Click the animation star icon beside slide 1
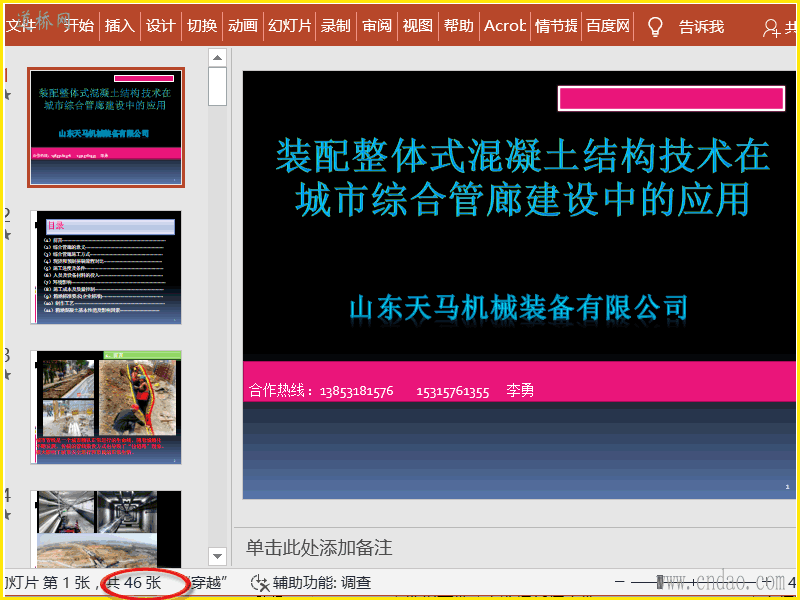This screenshot has height=600, width=800. click(x=8, y=95)
